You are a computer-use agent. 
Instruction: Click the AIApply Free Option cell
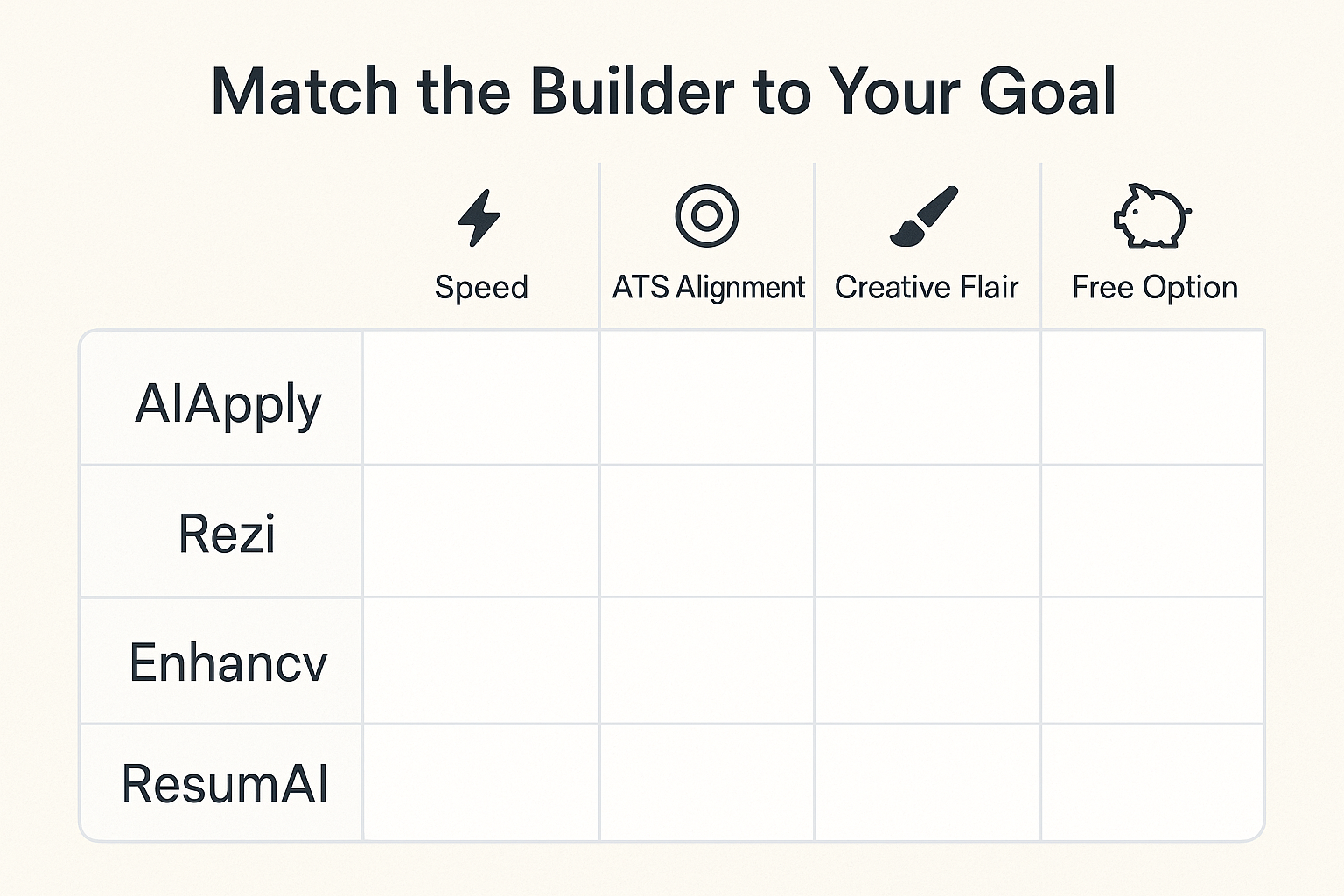point(1152,398)
